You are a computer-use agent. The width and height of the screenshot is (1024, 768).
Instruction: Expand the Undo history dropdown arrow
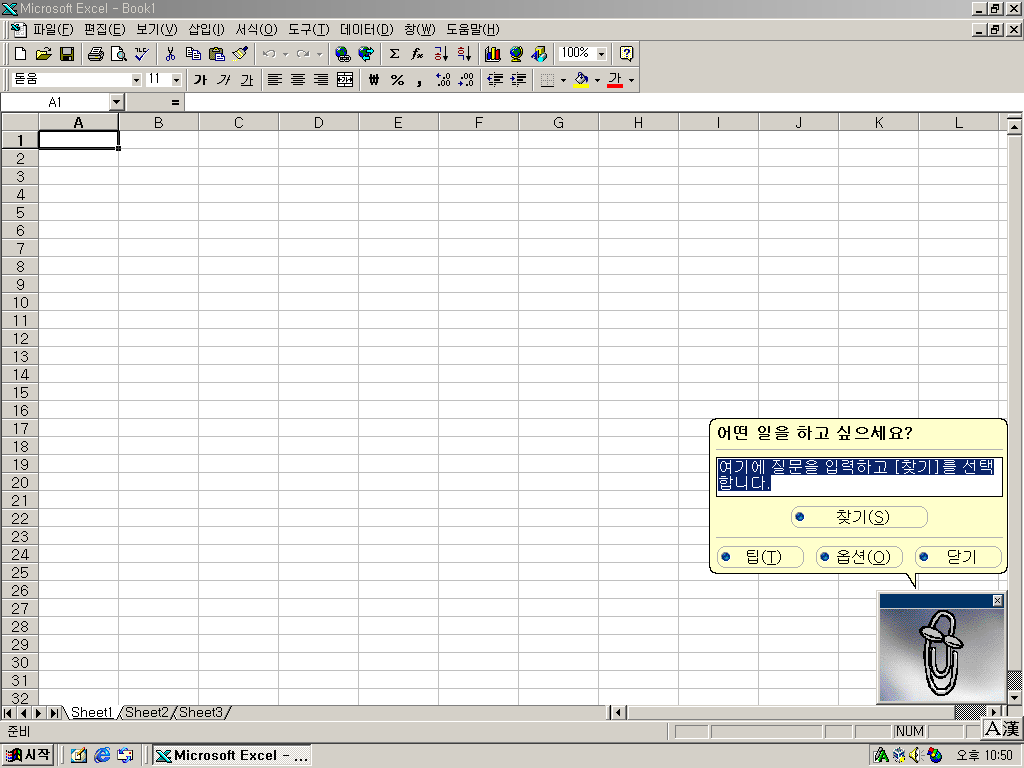pyautogui.click(x=285, y=54)
